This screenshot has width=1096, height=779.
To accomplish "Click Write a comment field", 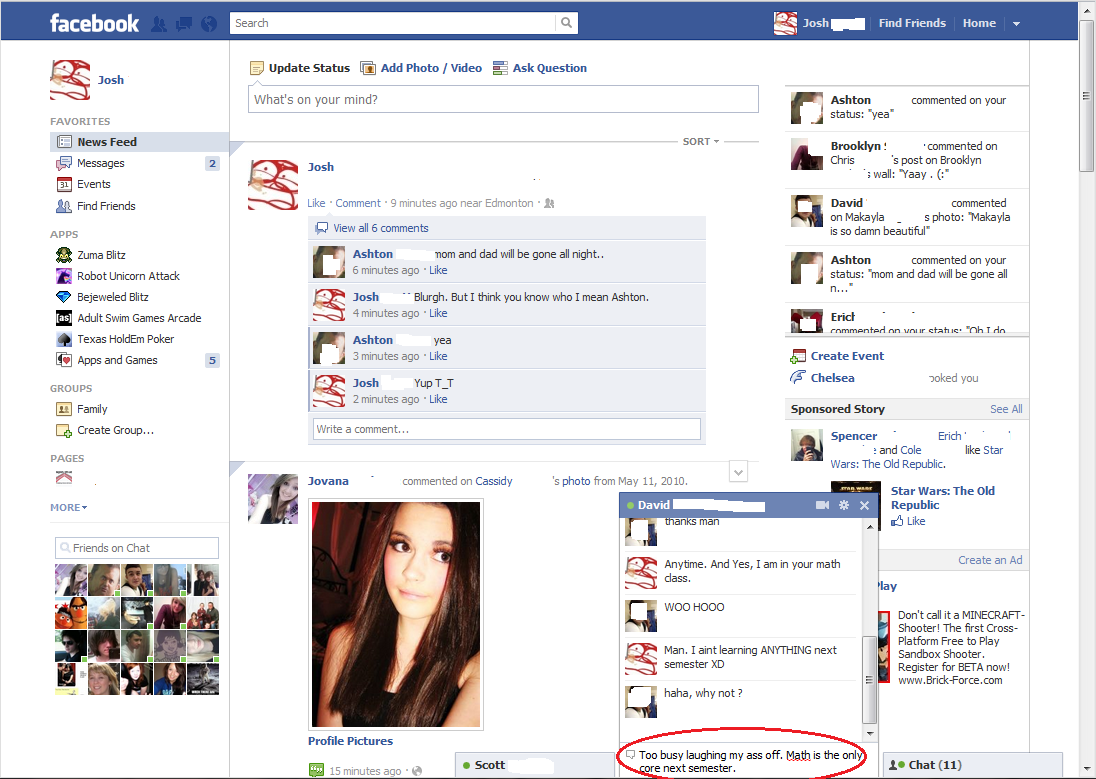I will click(x=507, y=429).
